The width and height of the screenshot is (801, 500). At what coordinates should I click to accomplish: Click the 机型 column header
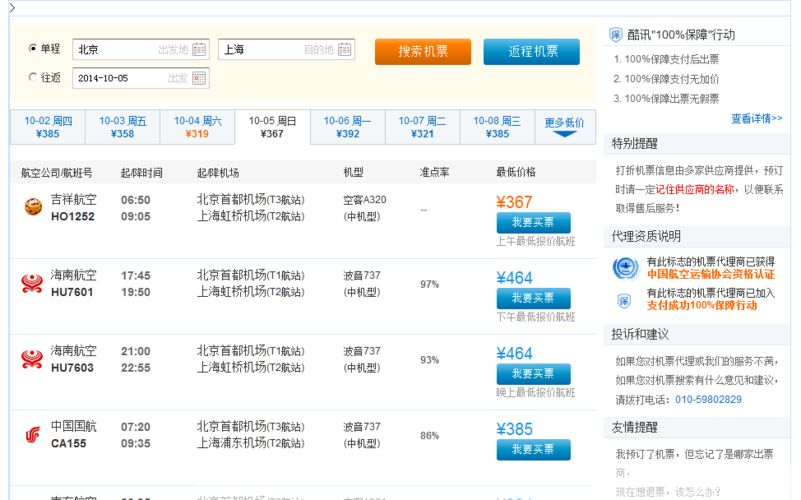354,173
